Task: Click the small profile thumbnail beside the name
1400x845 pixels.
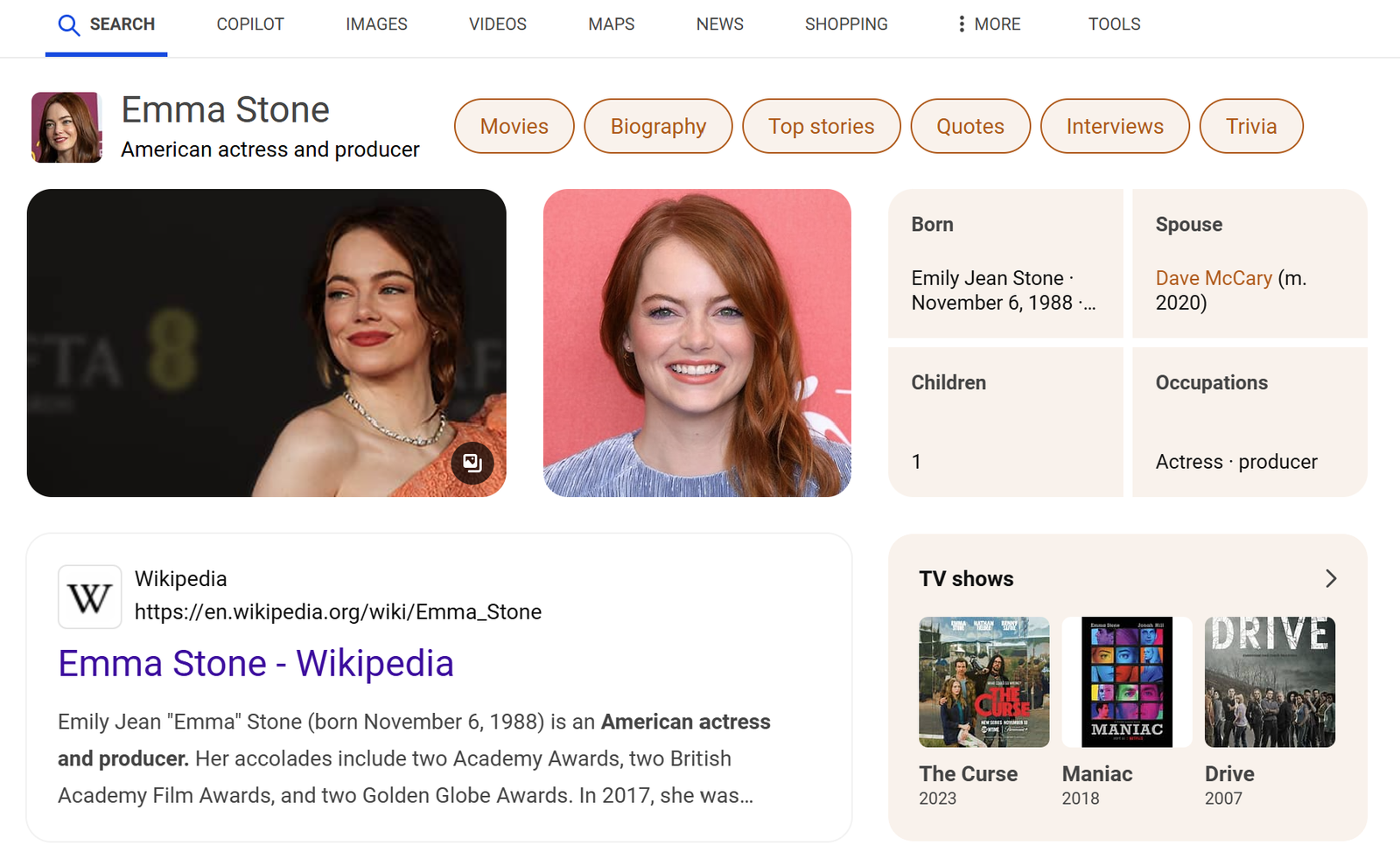Action: tap(66, 128)
